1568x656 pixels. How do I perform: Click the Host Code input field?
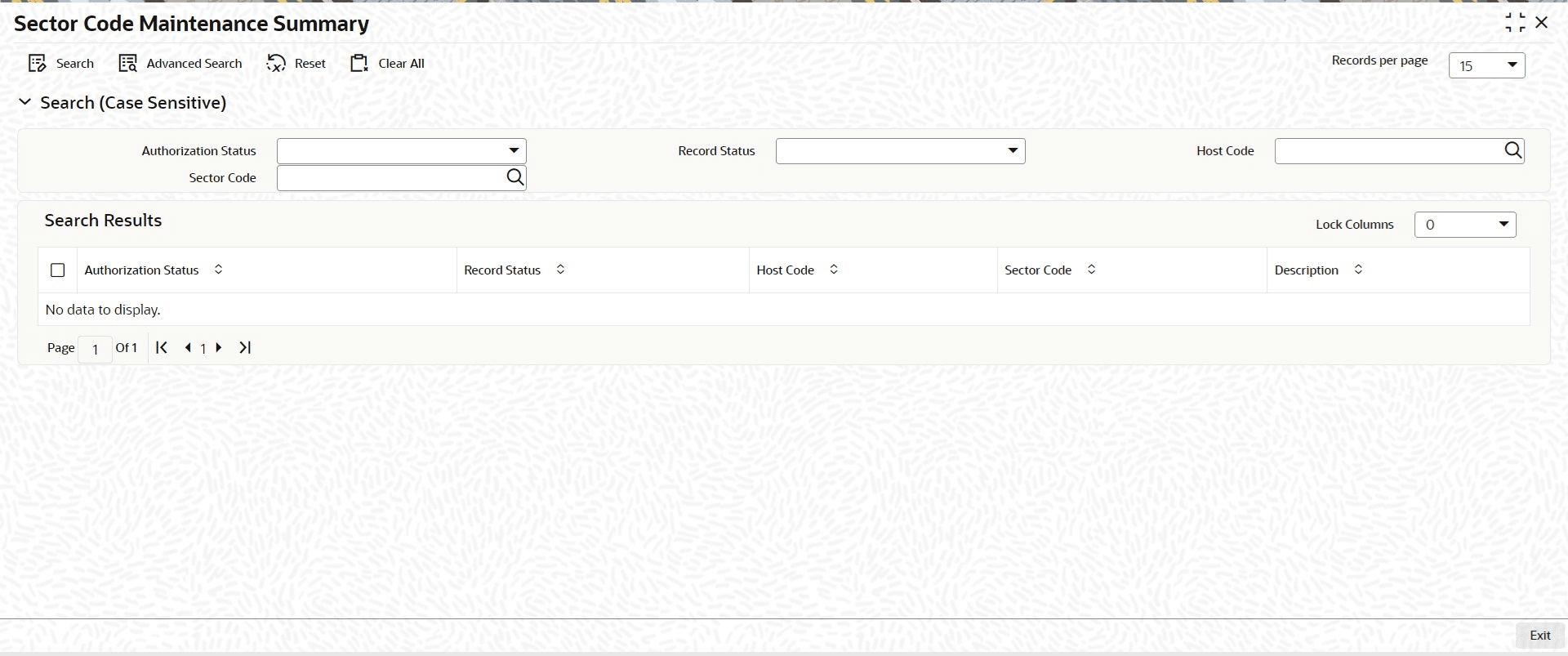pos(1388,151)
